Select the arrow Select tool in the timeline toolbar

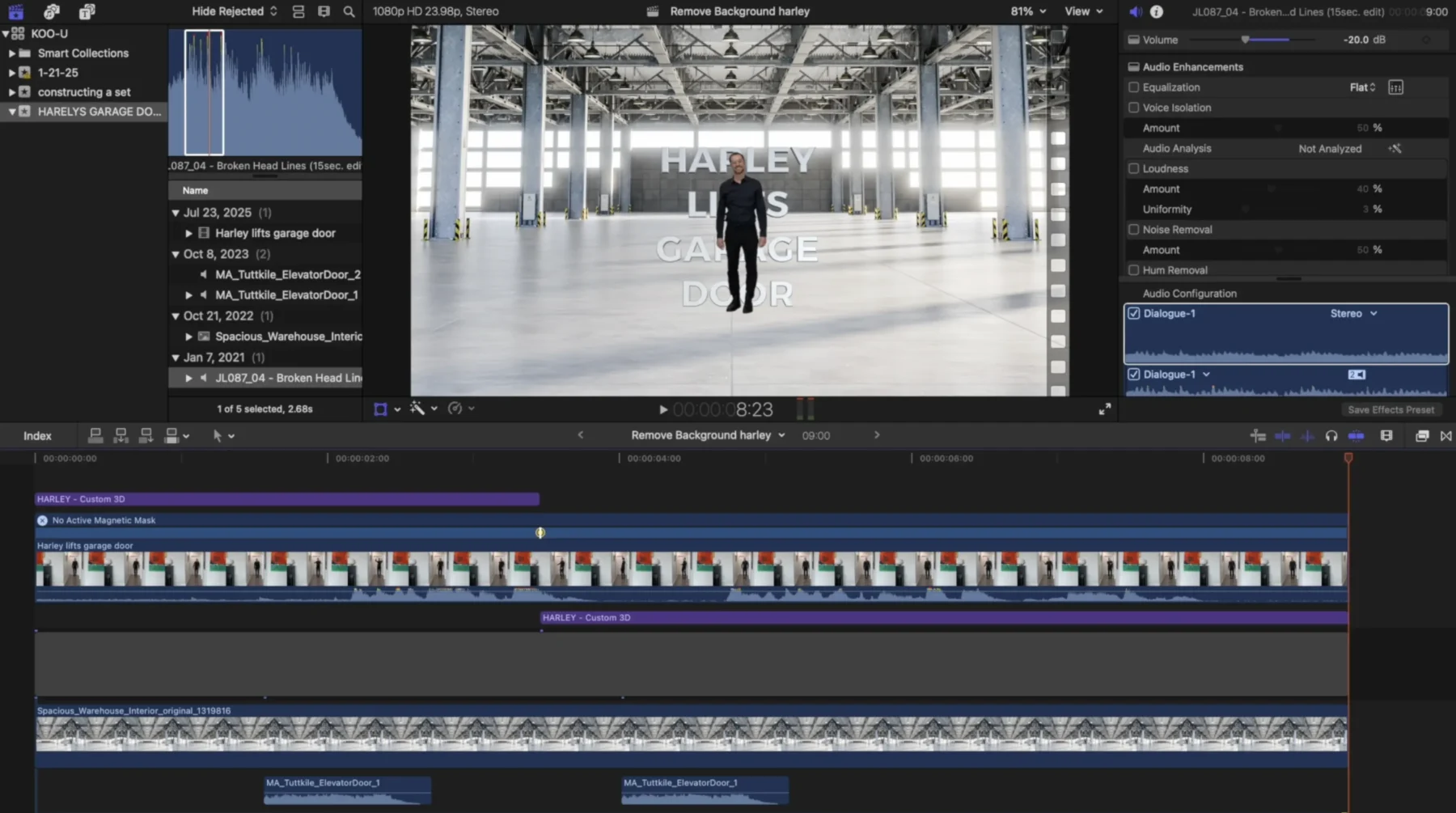pyautogui.click(x=217, y=435)
